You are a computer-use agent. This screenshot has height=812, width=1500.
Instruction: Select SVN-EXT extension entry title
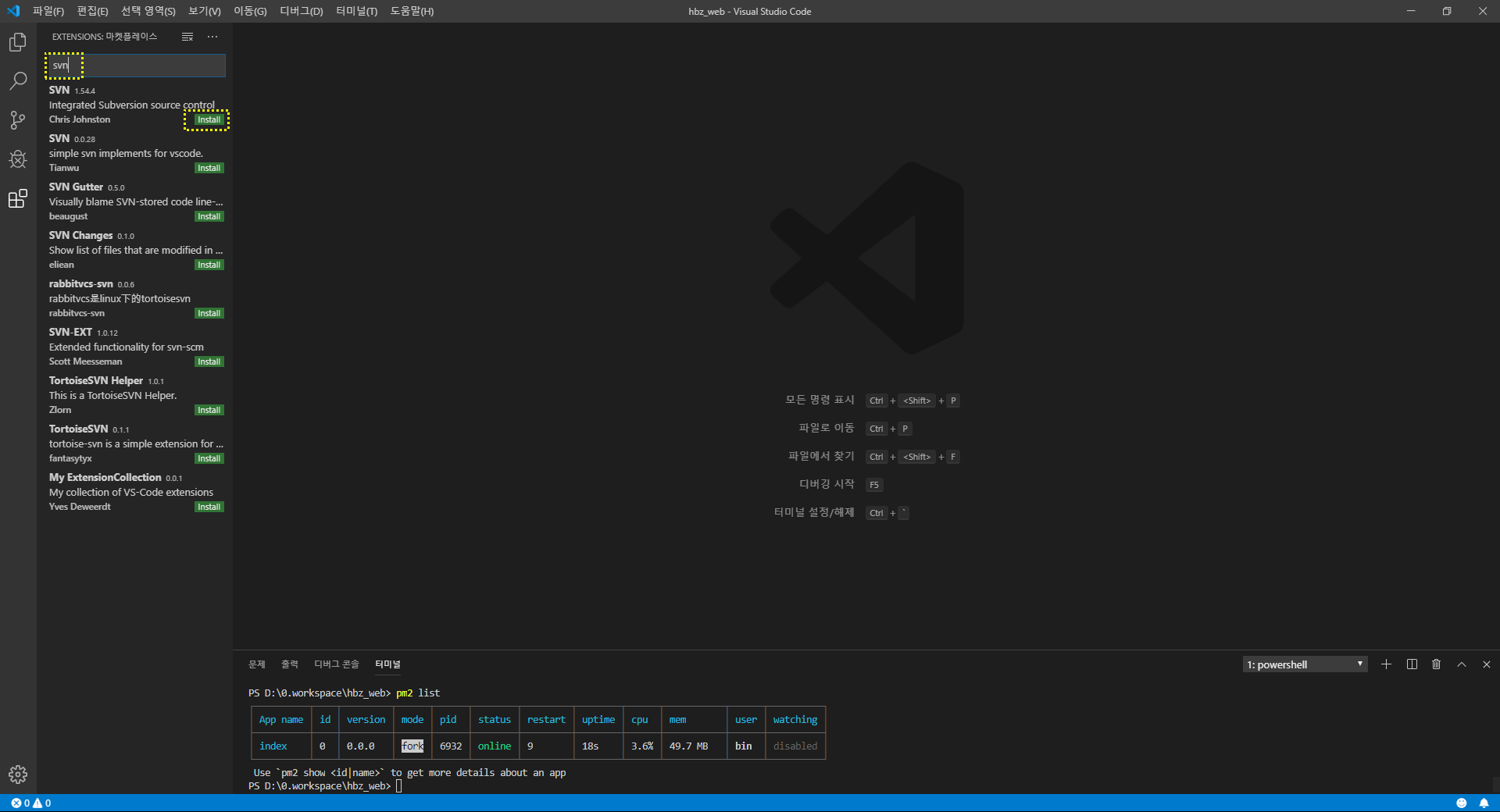70,333
